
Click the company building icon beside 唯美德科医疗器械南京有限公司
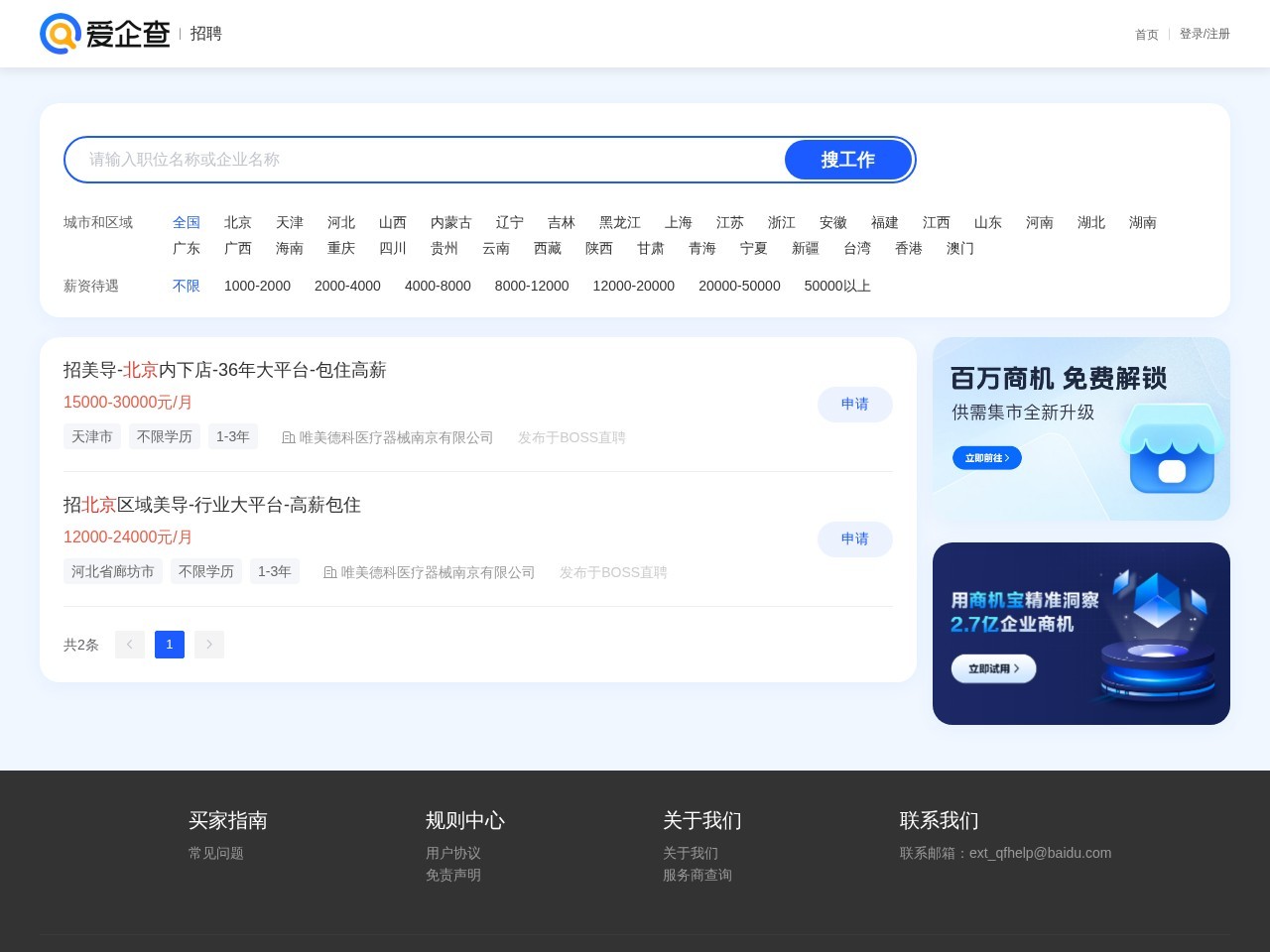click(x=288, y=437)
